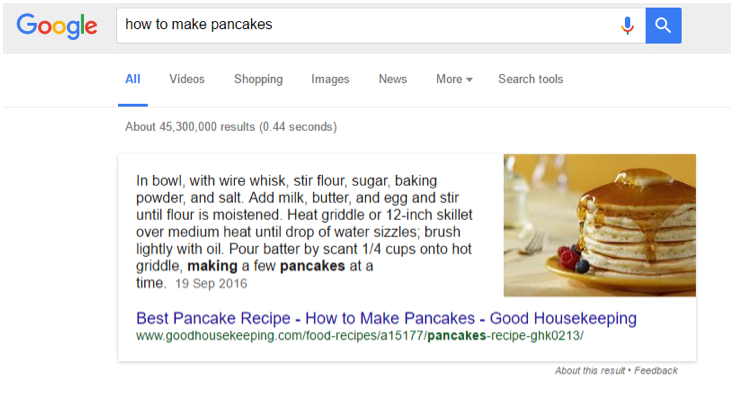Open Best Pancake Recipe Good Housekeeping link

386,318
